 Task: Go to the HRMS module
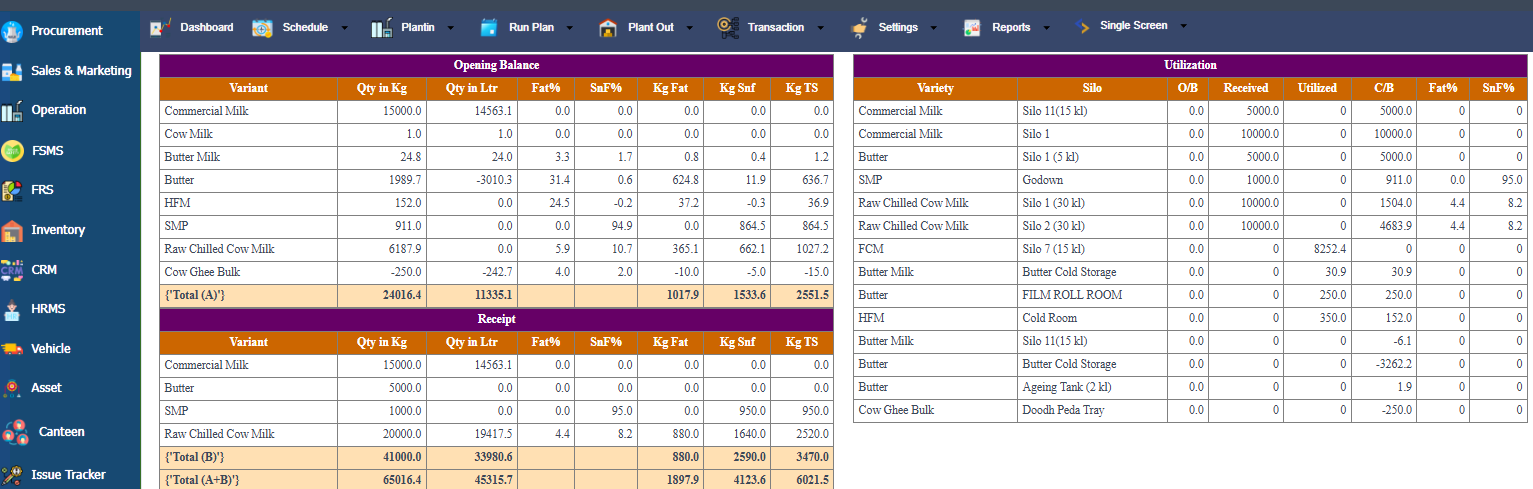point(48,309)
